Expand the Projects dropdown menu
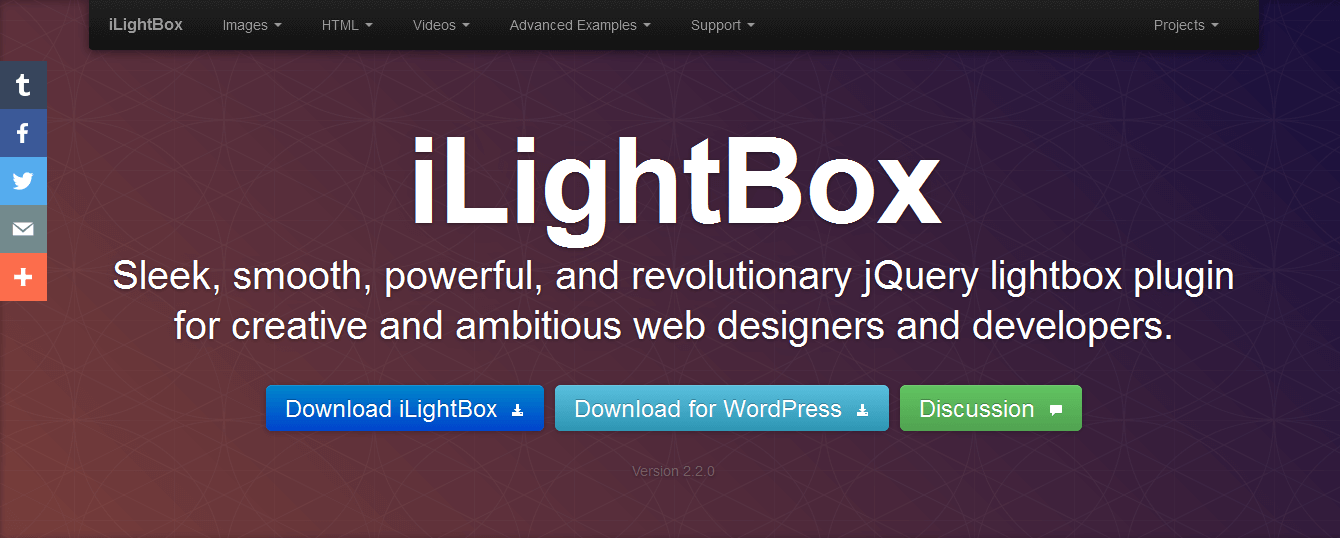This screenshot has width=1340, height=538. [1186, 25]
